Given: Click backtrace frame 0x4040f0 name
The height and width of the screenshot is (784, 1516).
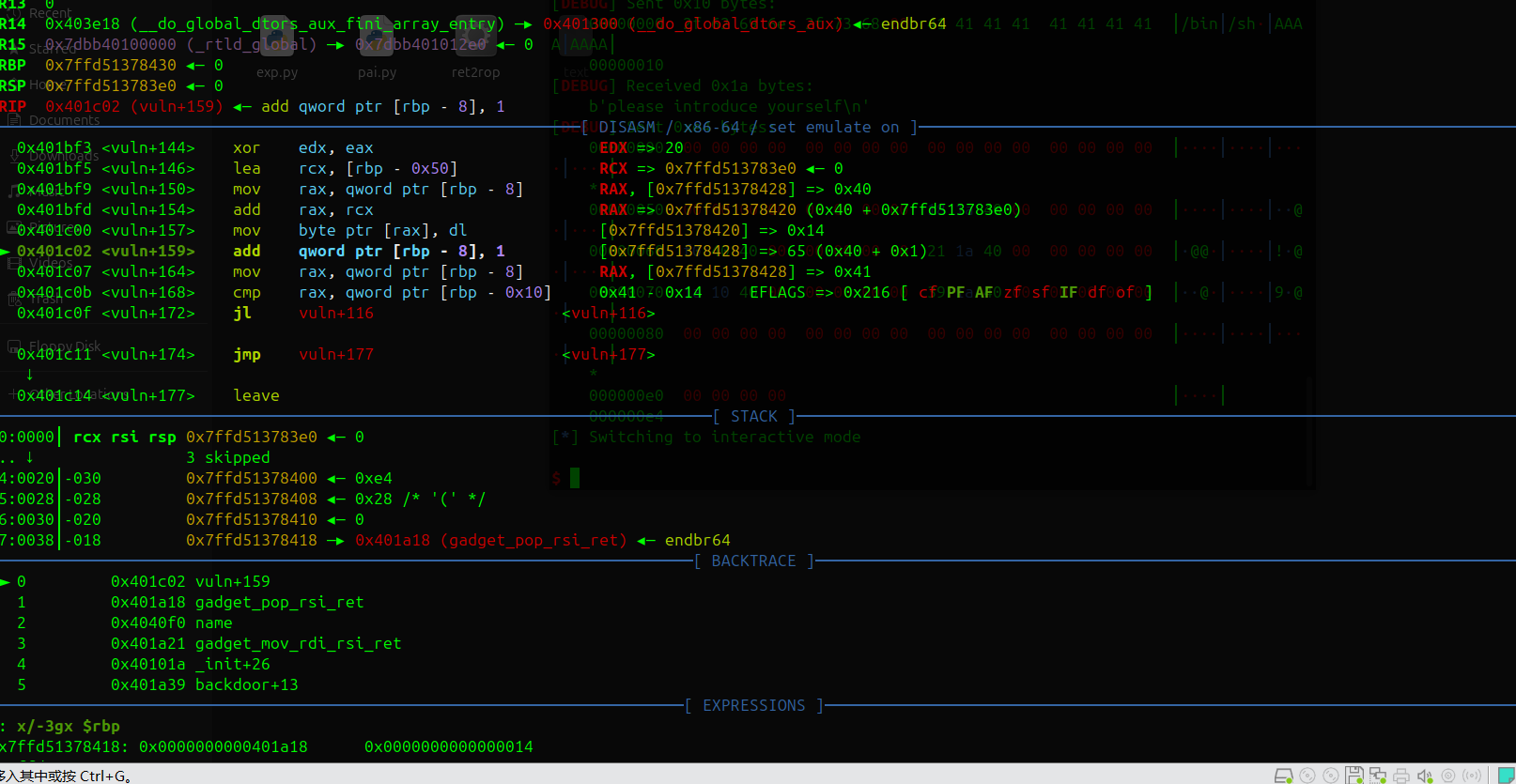Looking at the screenshot, I should (172, 623).
